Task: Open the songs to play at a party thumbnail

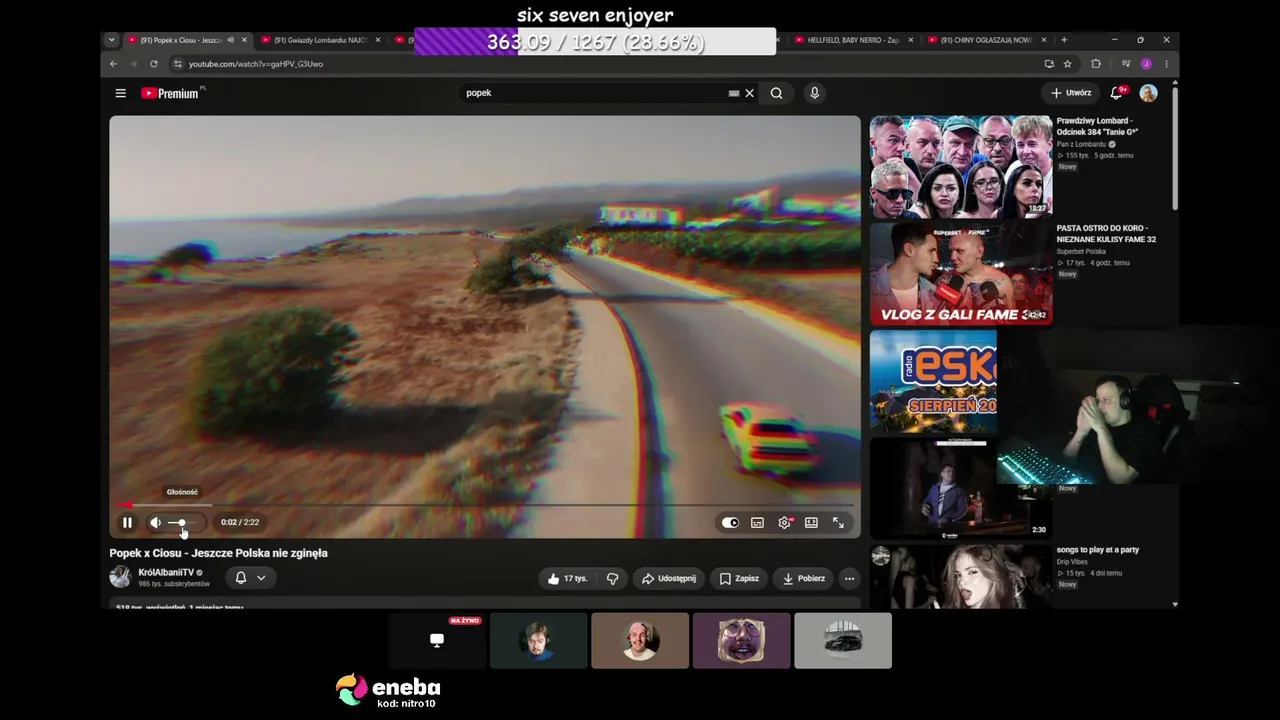Action: pyautogui.click(x=961, y=577)
